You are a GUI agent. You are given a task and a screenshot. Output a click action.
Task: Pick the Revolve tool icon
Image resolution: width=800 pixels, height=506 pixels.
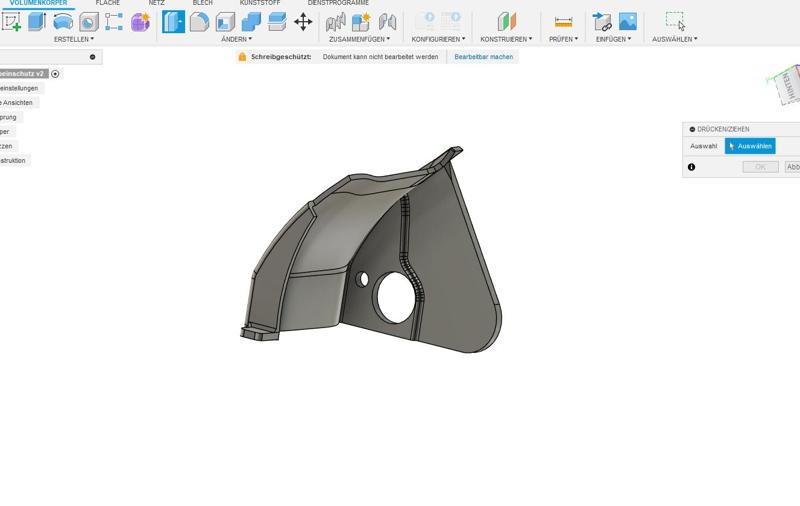[x=63, y=22]
